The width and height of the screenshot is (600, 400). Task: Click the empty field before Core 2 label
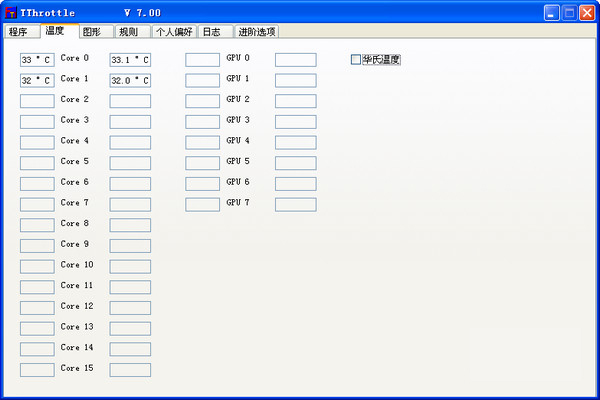click(37, 101)
